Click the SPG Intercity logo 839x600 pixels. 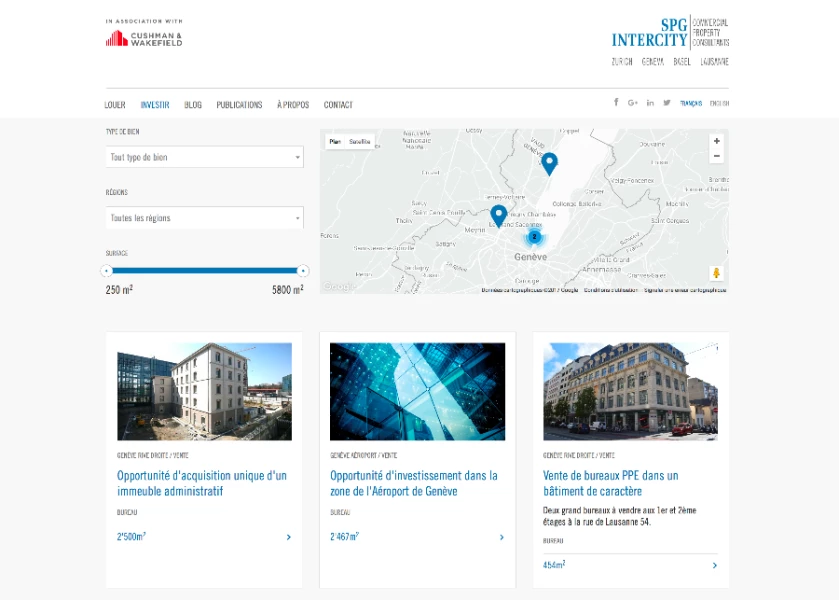click(x=670, y=33)
